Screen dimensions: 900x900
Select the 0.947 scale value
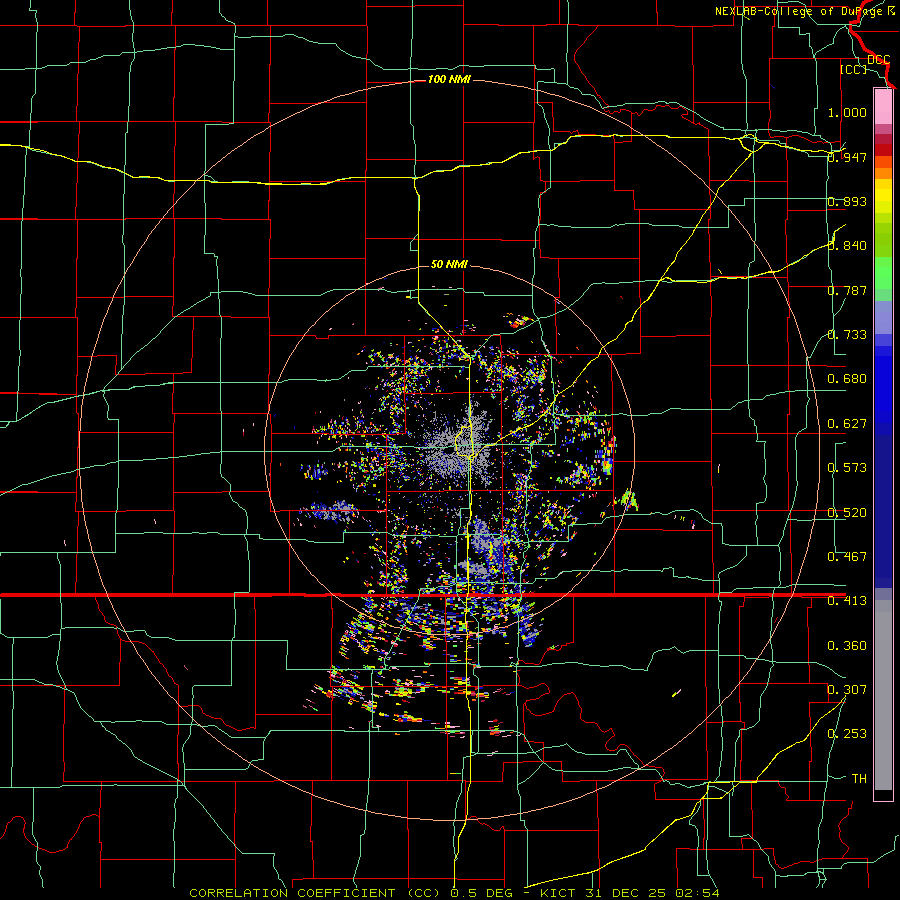coord(847,157)
